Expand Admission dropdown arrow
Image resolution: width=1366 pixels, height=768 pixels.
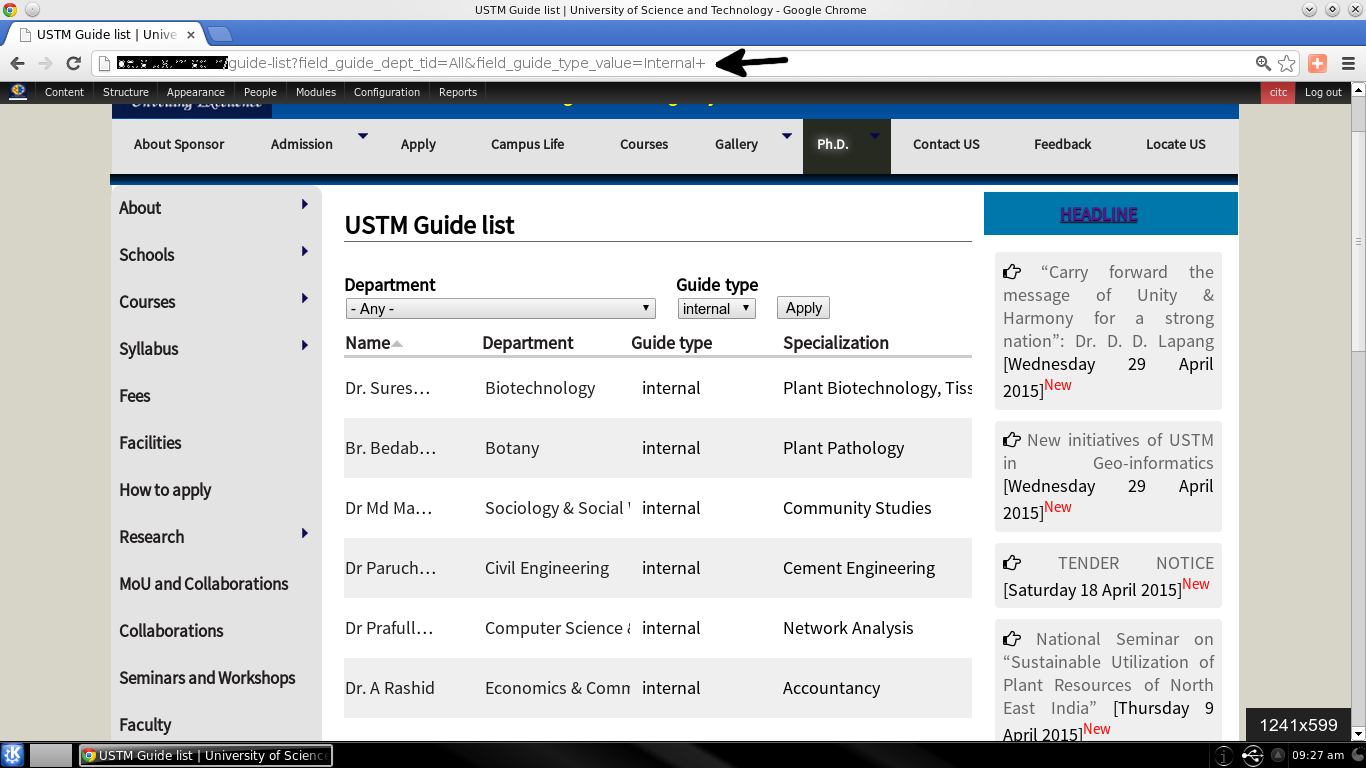point(363,135)
